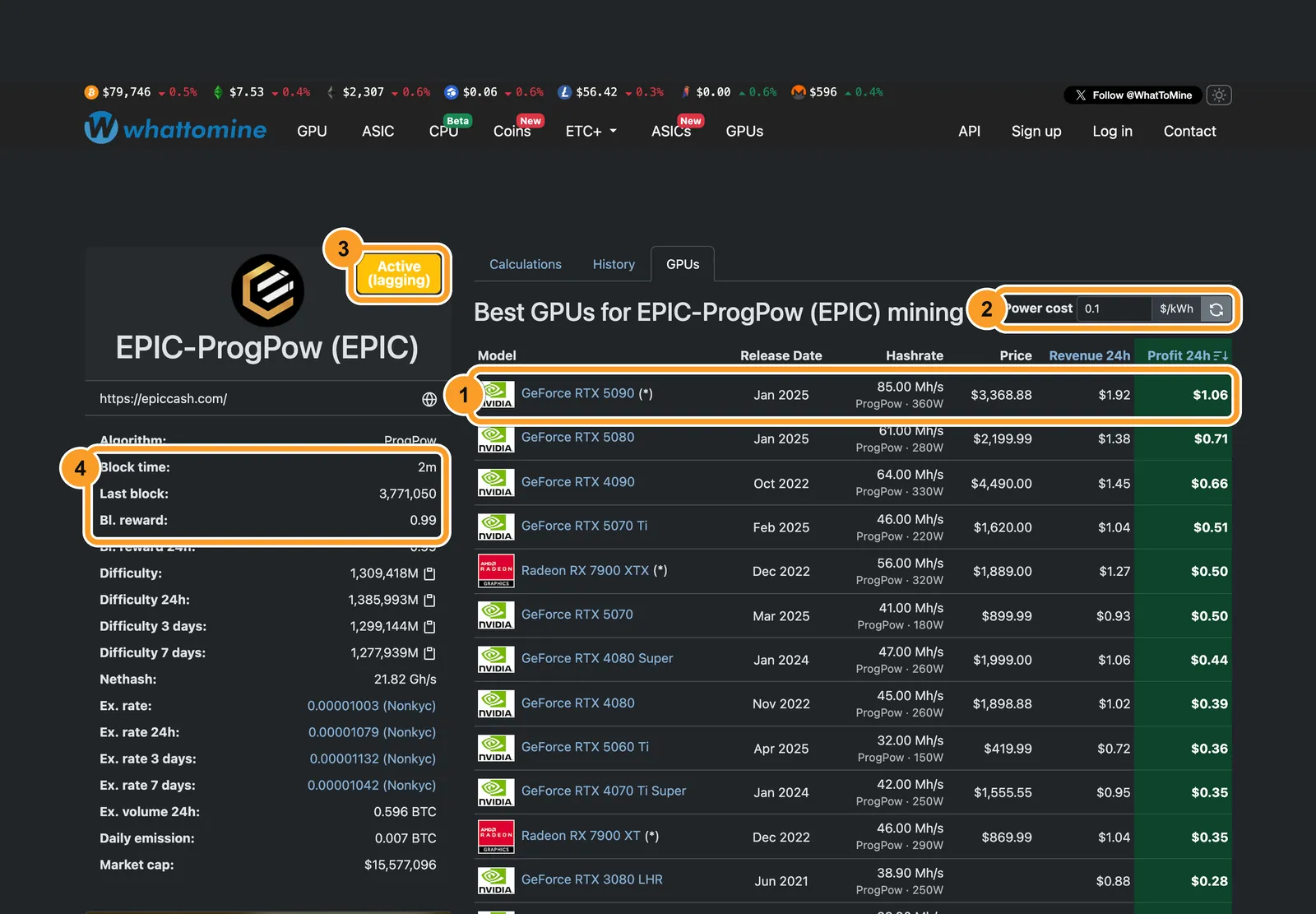Click the Log in link
This screenshot has width=1316, height=914.
click(x=1112, y=132)
